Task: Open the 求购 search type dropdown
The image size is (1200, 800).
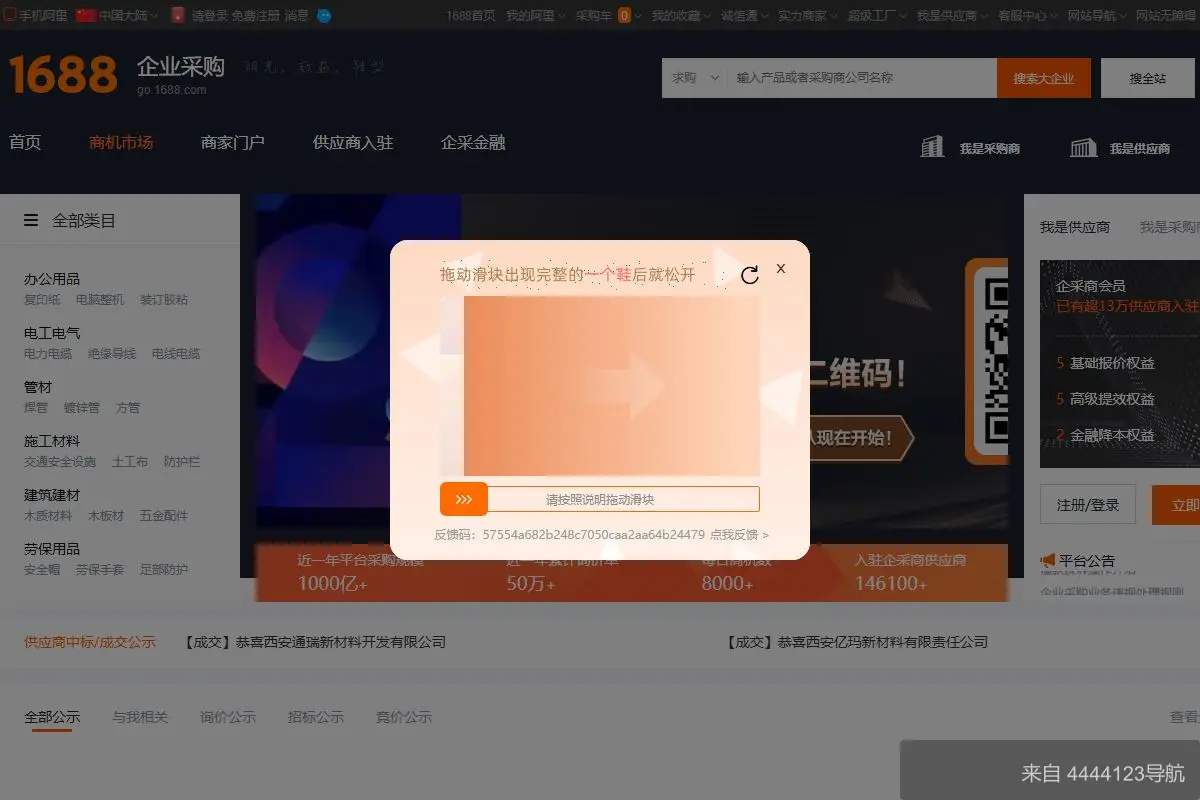Action: 692,77
